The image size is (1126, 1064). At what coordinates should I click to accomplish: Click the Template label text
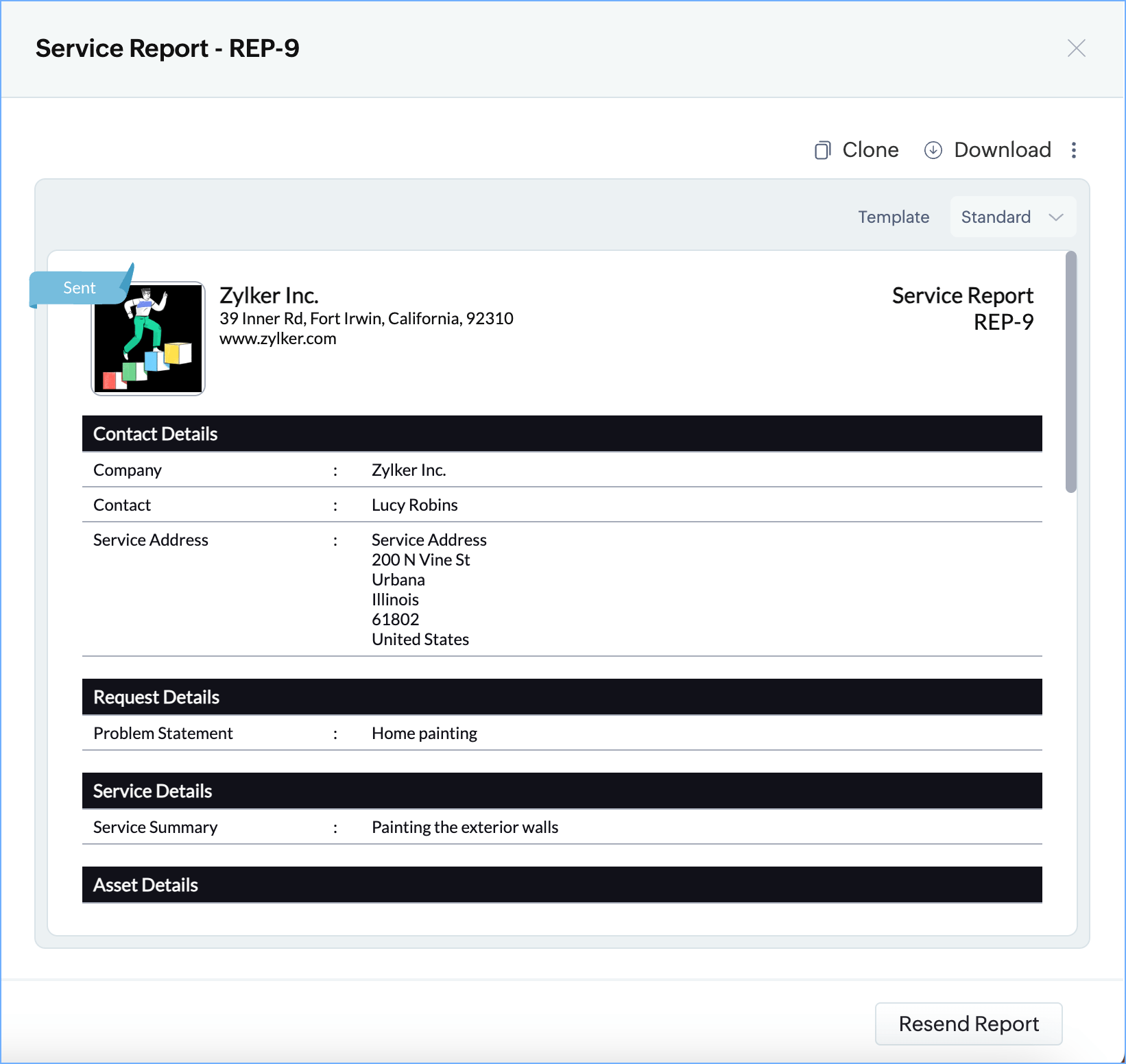coord(893,217)
